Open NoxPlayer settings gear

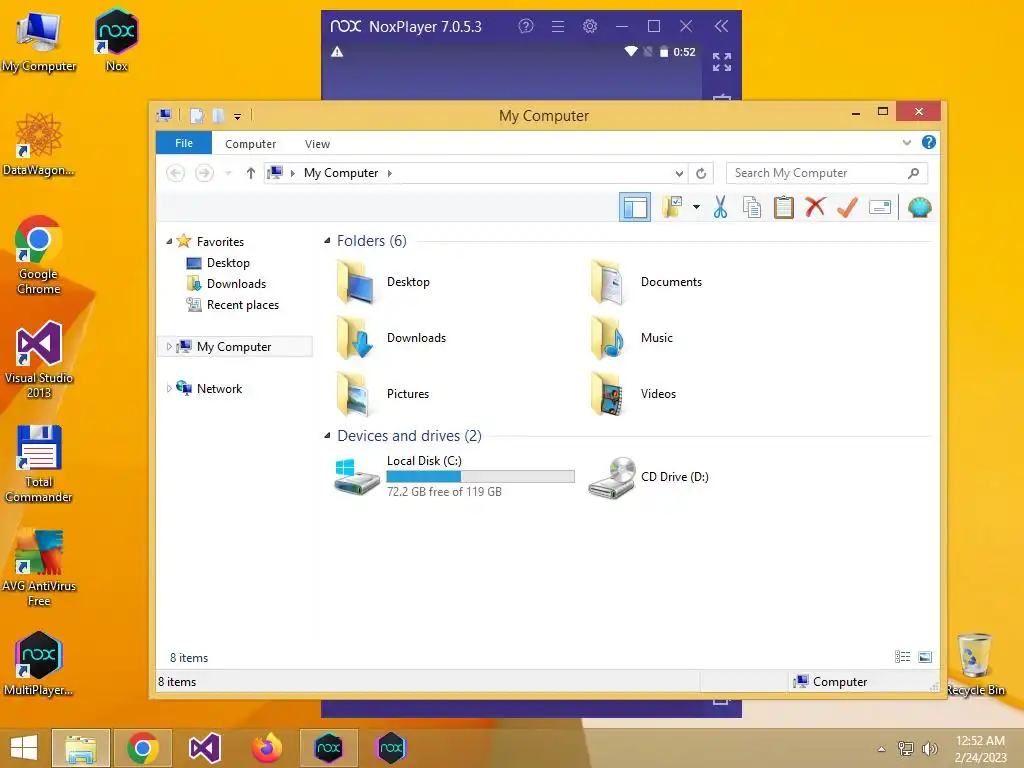tap(590, 26)
